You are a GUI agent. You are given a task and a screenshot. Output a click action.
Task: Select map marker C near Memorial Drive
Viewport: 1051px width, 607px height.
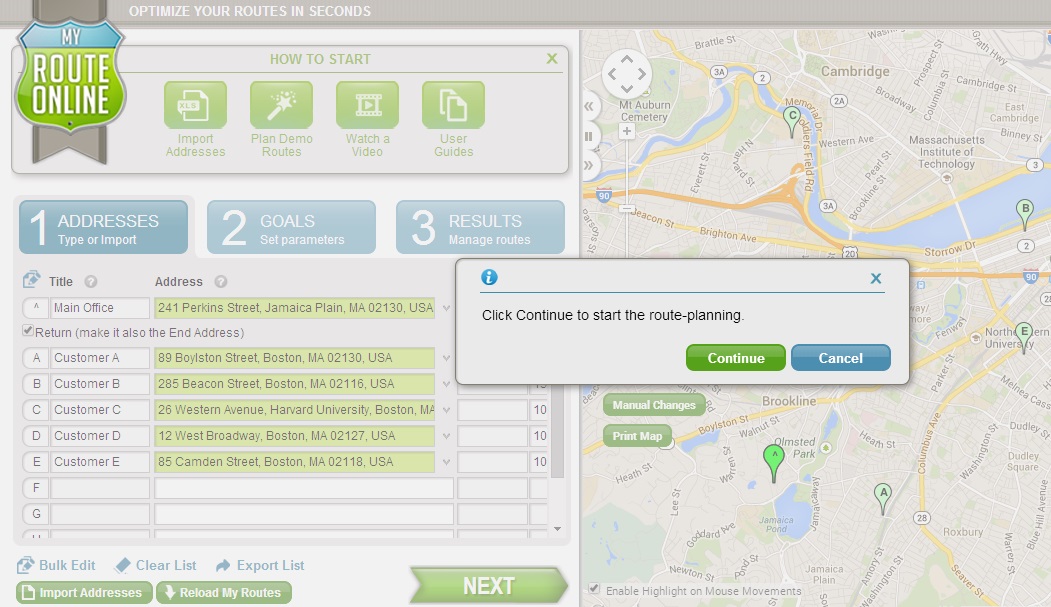coord(792,122)
